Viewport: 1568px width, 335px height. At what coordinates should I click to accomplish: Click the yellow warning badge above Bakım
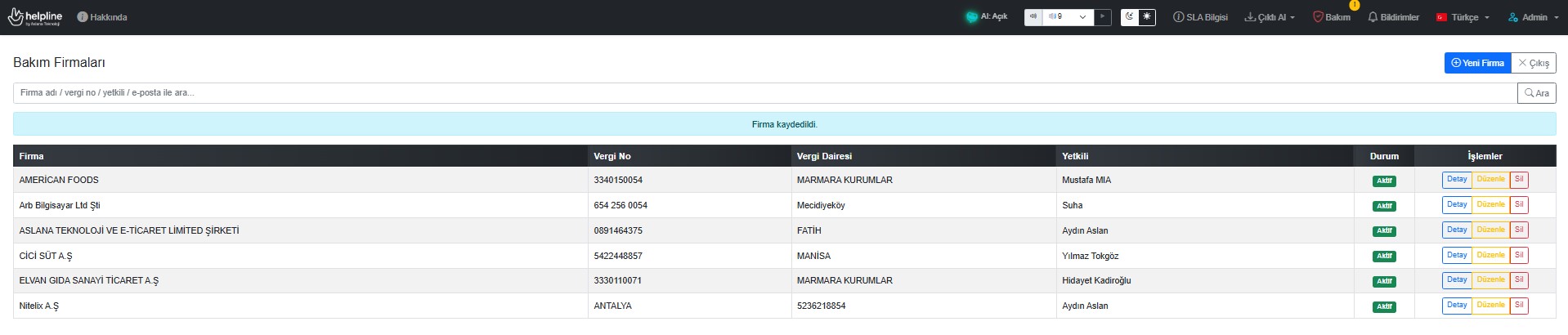[x=1355, y=5]
